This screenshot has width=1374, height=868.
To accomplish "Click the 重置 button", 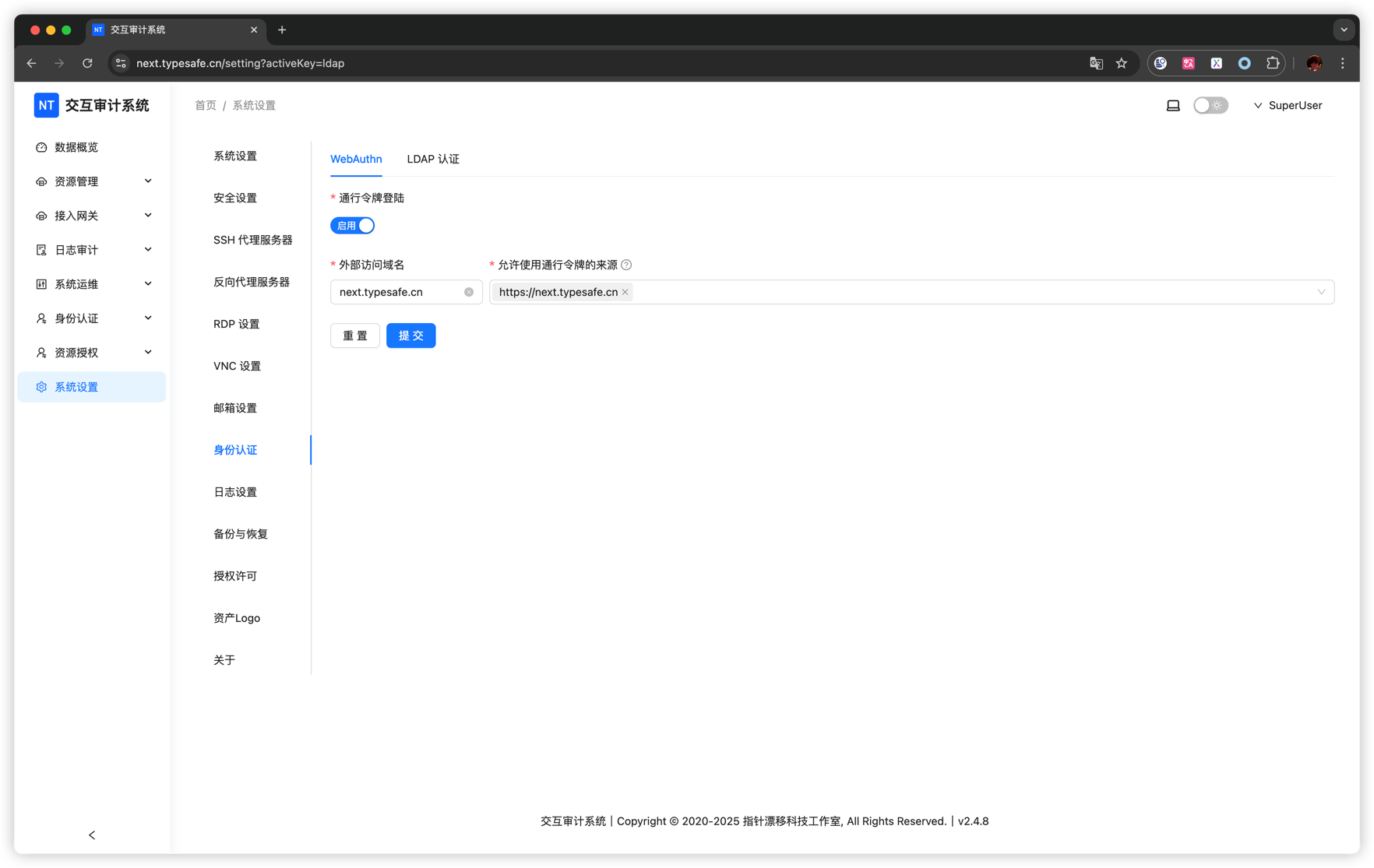I will (x=355, y=336).
